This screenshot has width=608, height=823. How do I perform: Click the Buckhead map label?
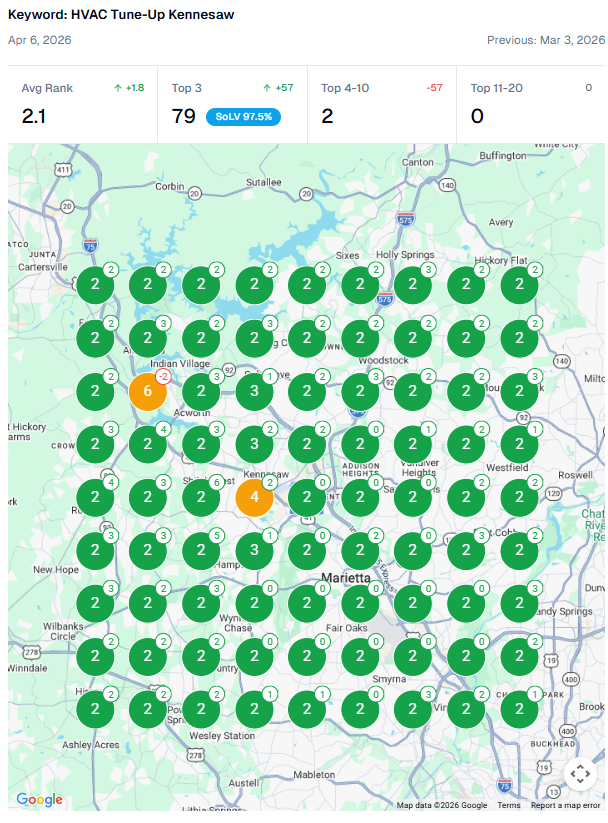pyautogui.click(x=553, y=744)
